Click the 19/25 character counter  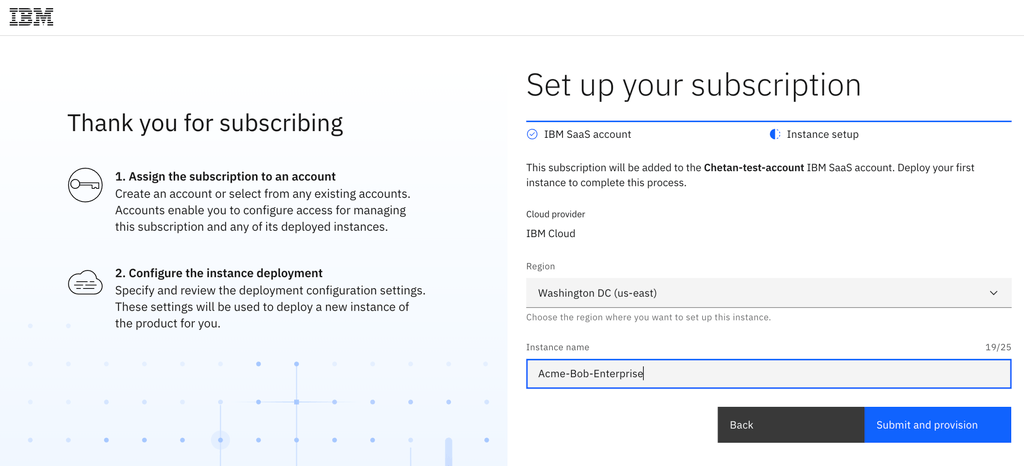(x=997, y=347)
